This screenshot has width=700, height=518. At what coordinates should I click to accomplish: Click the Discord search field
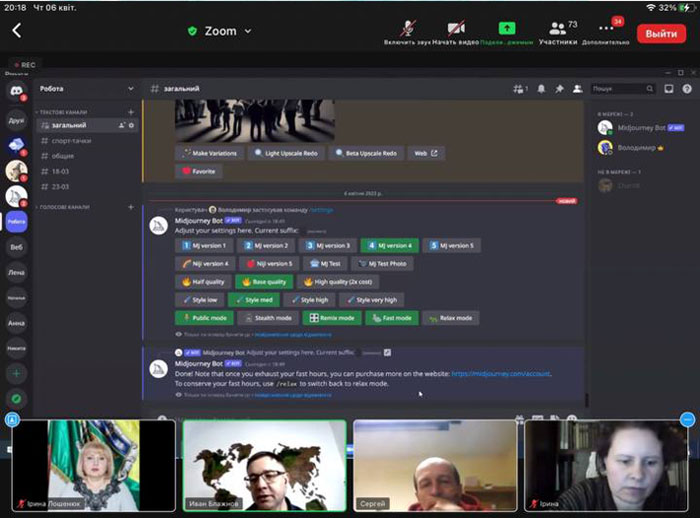[x=623, y=89]
